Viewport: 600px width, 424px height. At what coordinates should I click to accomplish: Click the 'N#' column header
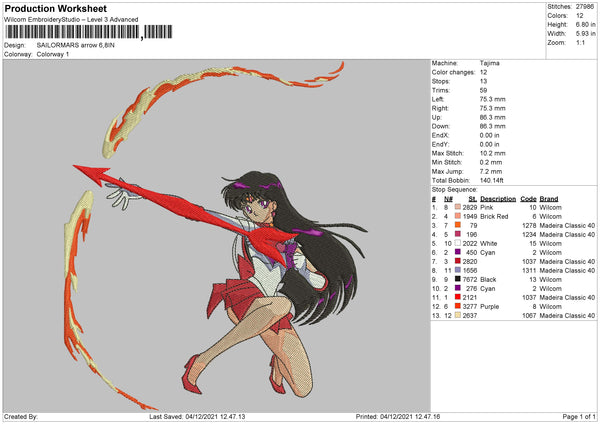coord(448,199)
